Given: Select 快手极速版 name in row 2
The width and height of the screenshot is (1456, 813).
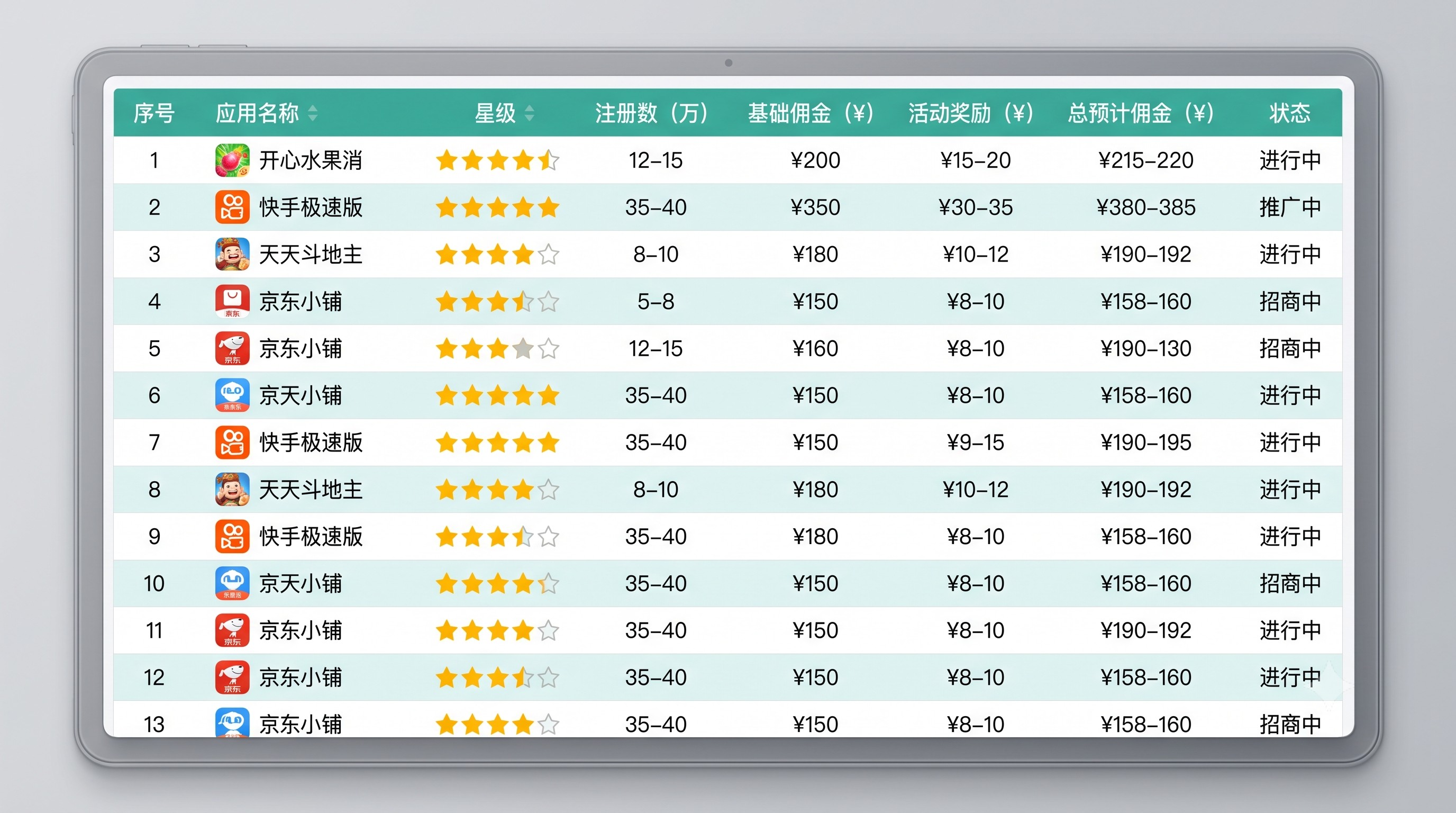Looking at the screenshot, I should click(x=311, y=207).
